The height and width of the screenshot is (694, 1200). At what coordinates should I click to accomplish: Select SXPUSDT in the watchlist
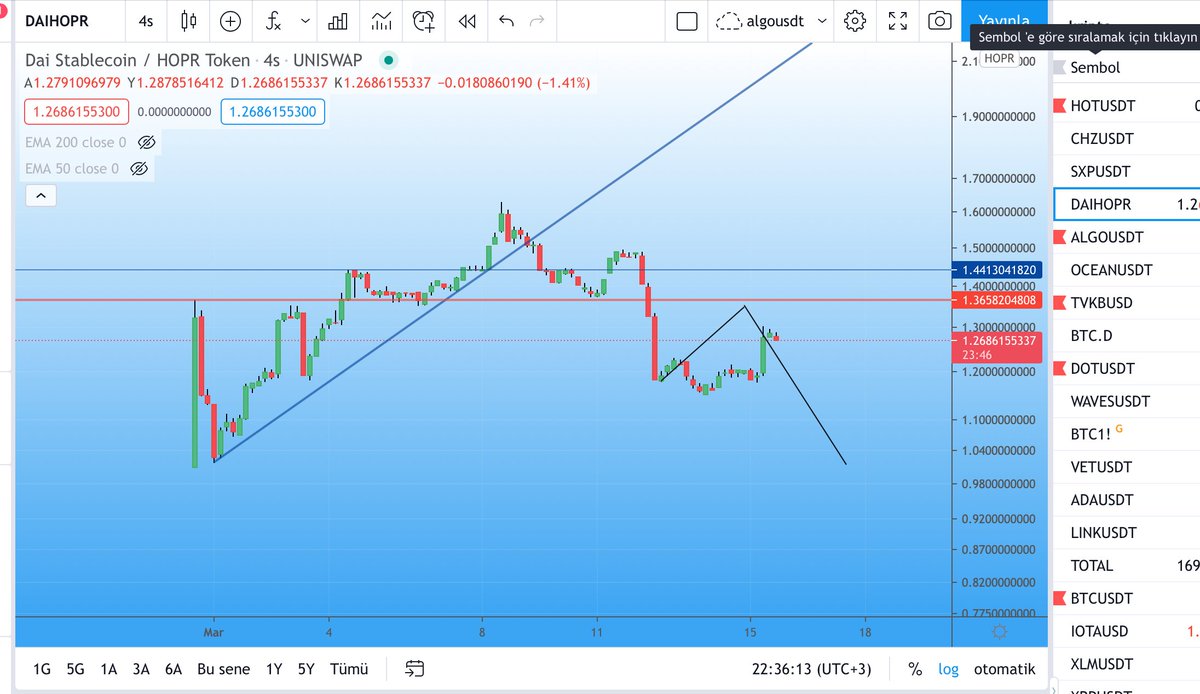pyautogui.click(x=1126, y=172)
